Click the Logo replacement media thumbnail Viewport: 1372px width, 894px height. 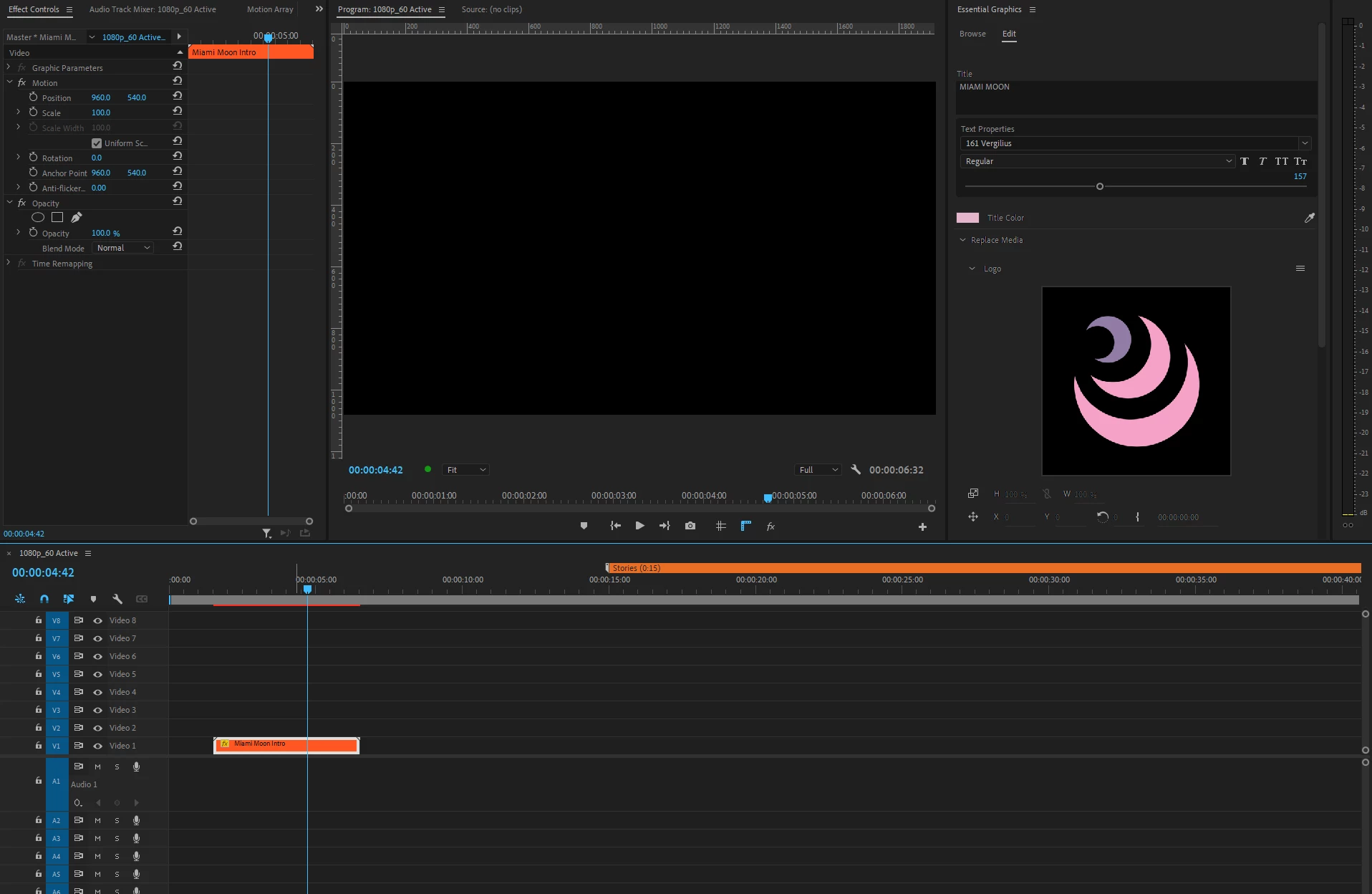coord(1136,381)
